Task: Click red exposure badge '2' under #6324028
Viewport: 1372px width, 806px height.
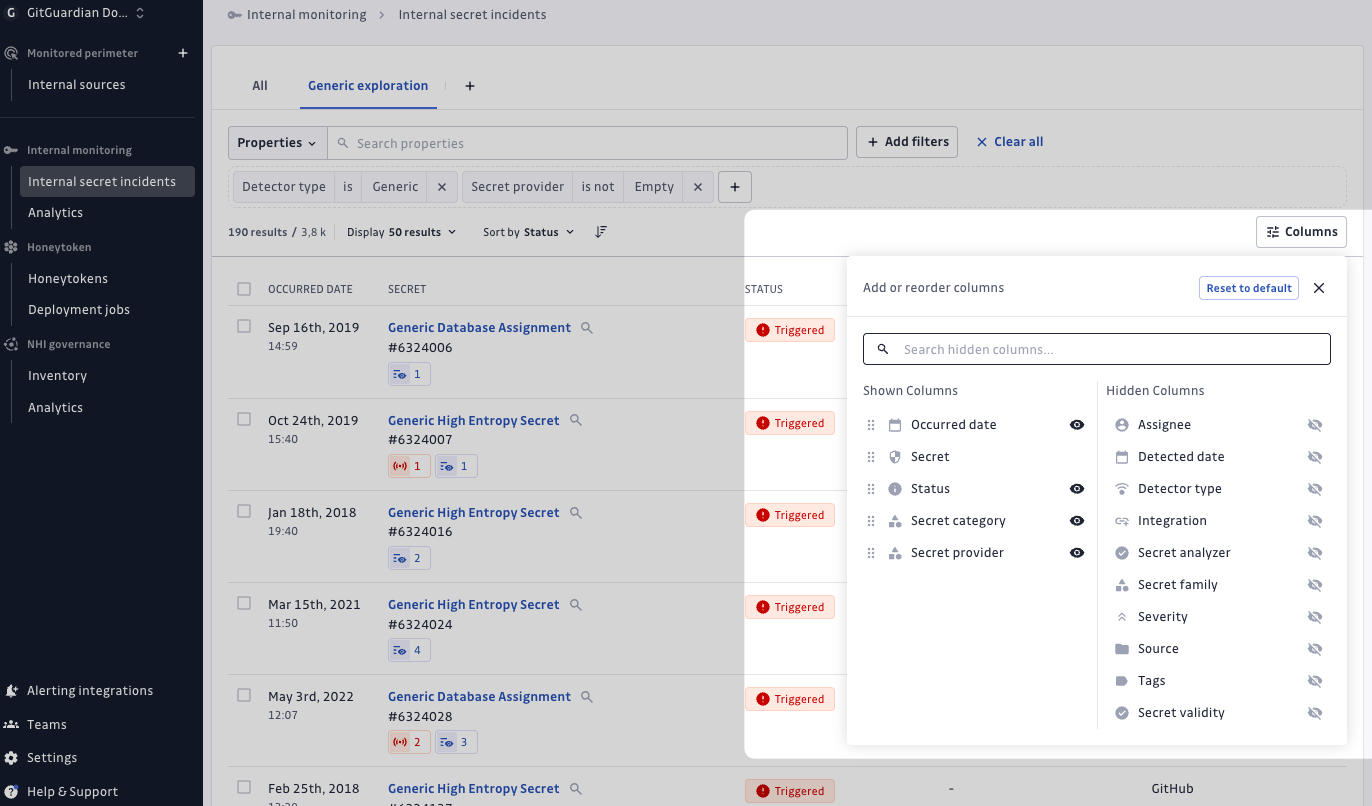Action: [409, 742]
